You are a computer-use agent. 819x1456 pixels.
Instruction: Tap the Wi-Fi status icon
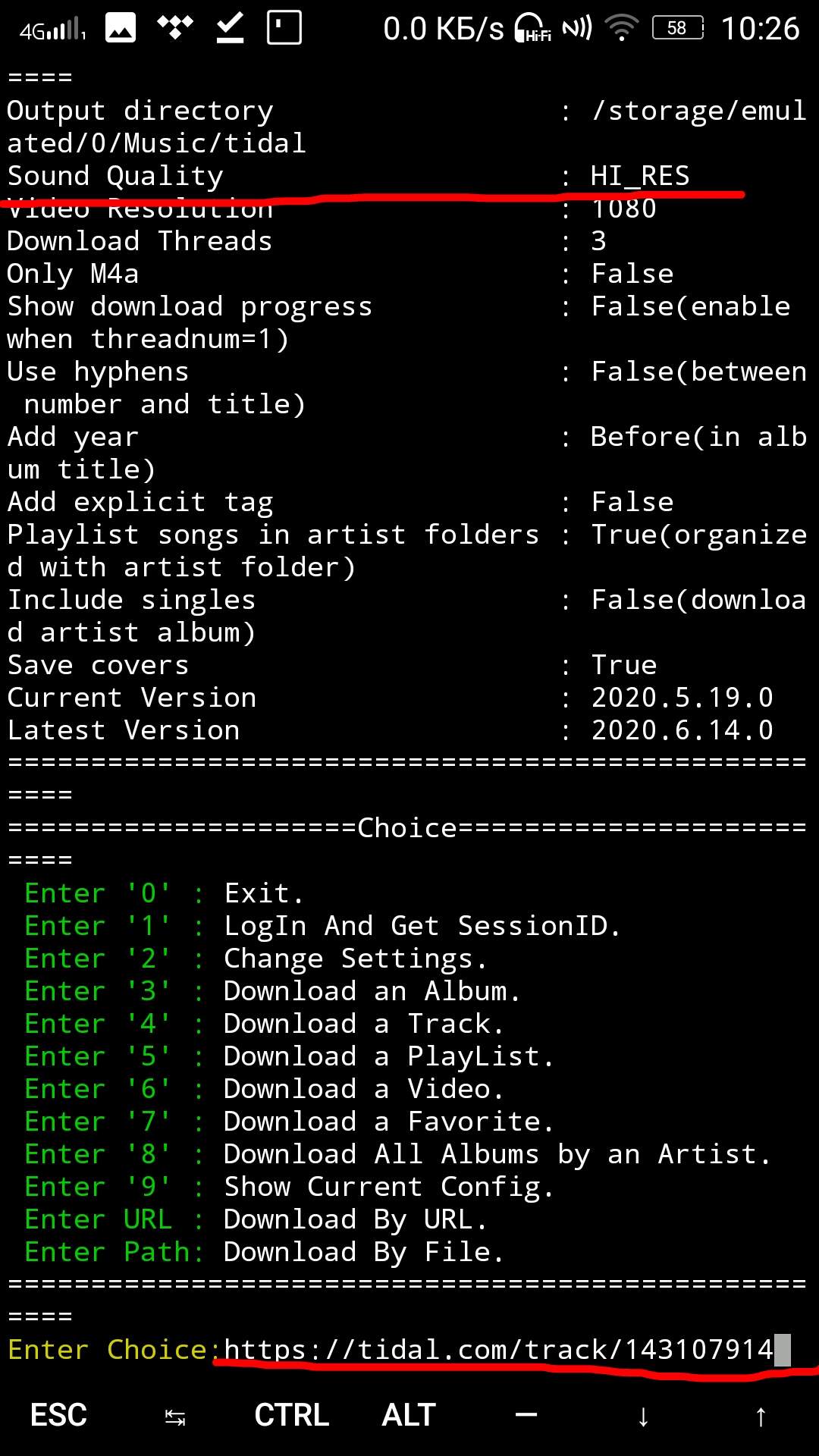coord(622,27)
